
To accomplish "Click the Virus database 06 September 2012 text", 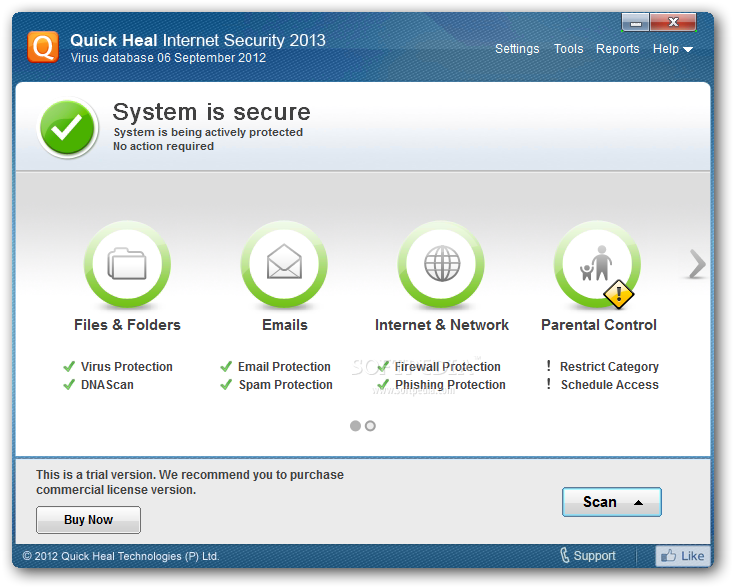I will (168, 58).
